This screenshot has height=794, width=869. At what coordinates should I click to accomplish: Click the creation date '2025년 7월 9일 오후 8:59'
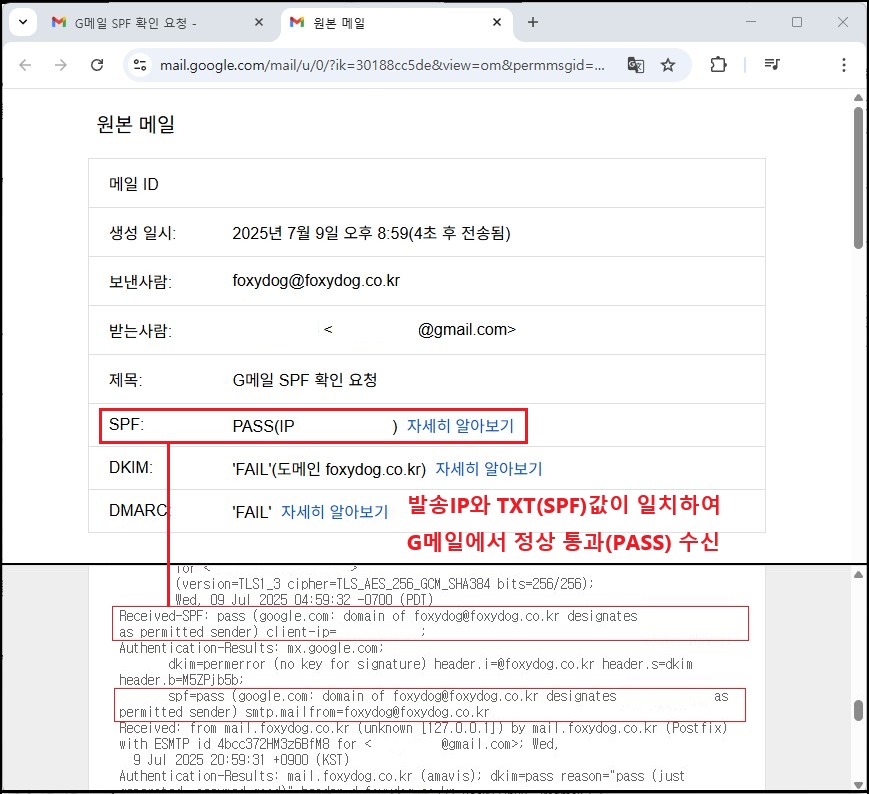(x=320, y=233)
